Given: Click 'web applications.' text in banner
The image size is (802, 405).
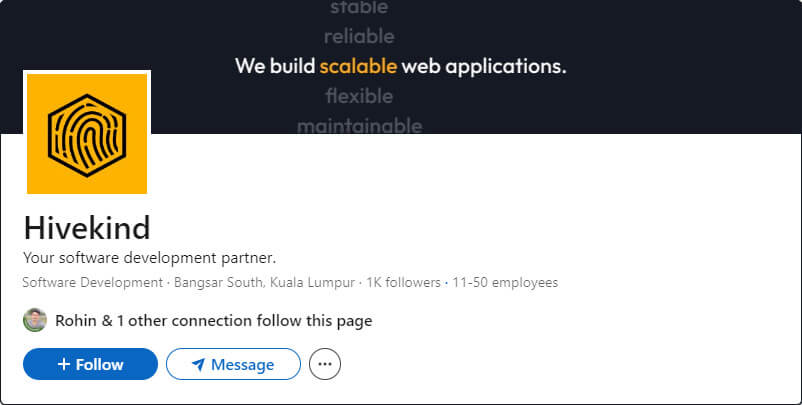Looking at the screenshot, I should pos(484,67).
